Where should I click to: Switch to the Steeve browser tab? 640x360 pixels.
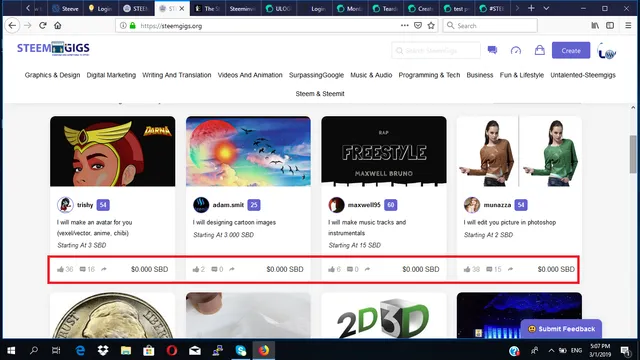coord(66,8)
